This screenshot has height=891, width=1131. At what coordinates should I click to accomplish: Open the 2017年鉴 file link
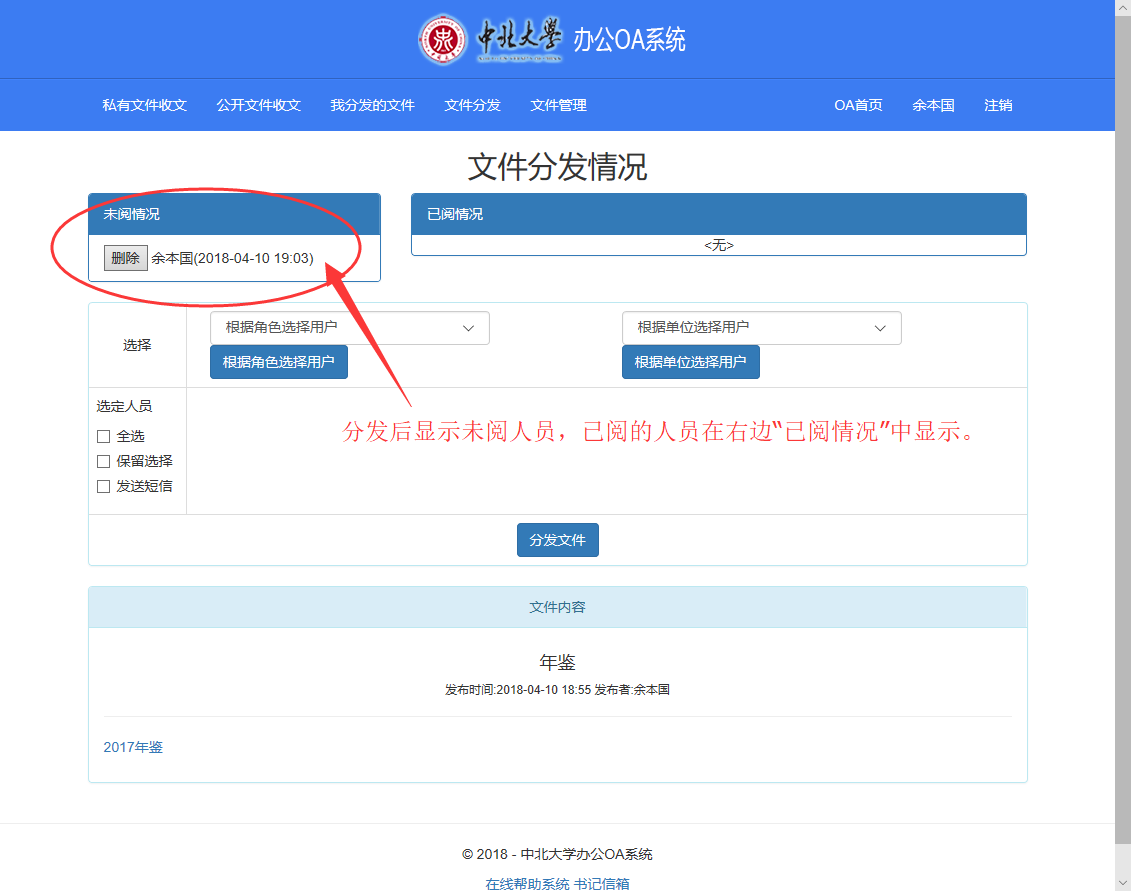tap(133, 747)
